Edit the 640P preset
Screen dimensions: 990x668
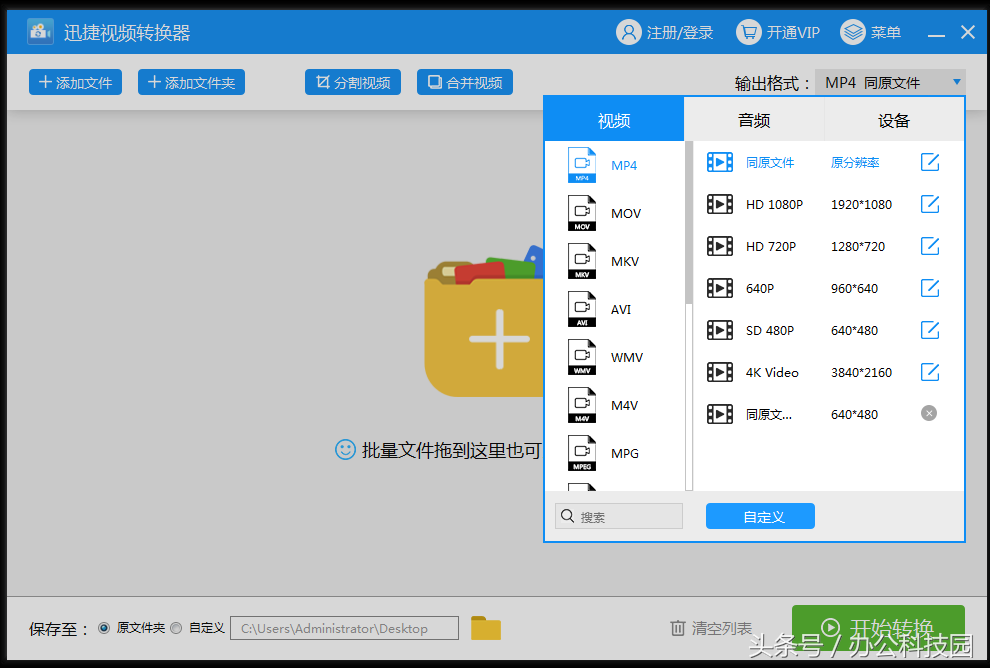[929, 288]
